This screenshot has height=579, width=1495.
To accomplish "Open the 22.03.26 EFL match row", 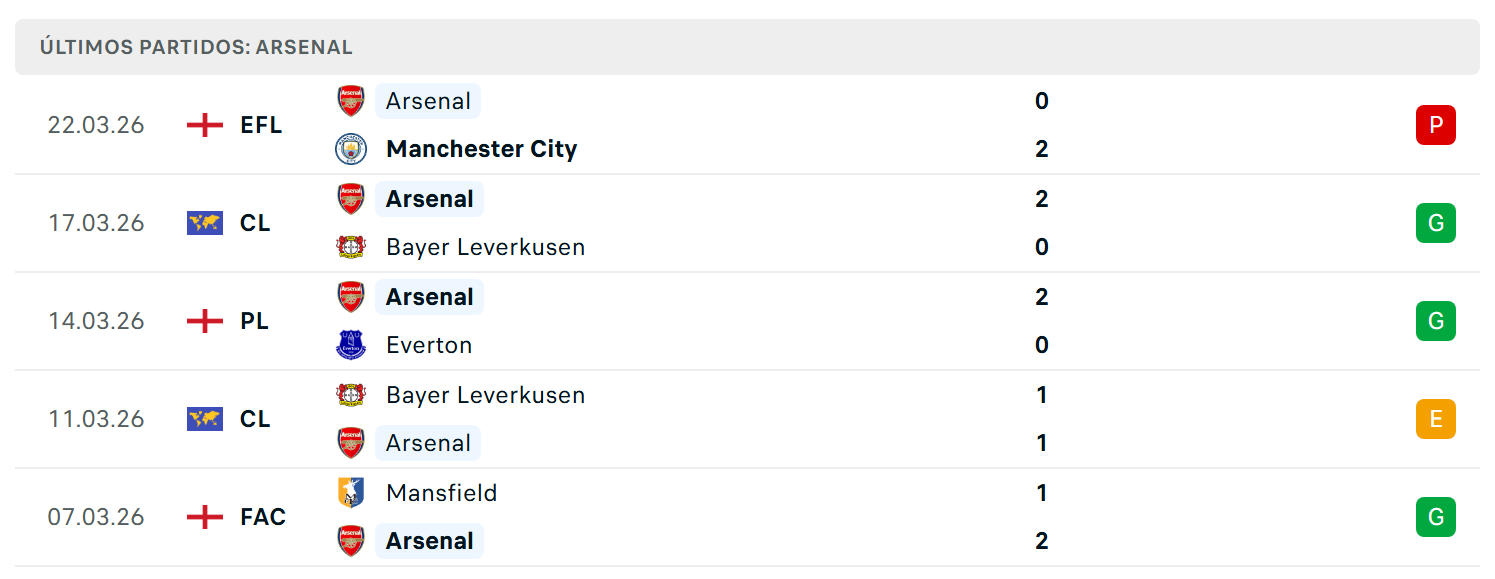I will tap(747, 125).
